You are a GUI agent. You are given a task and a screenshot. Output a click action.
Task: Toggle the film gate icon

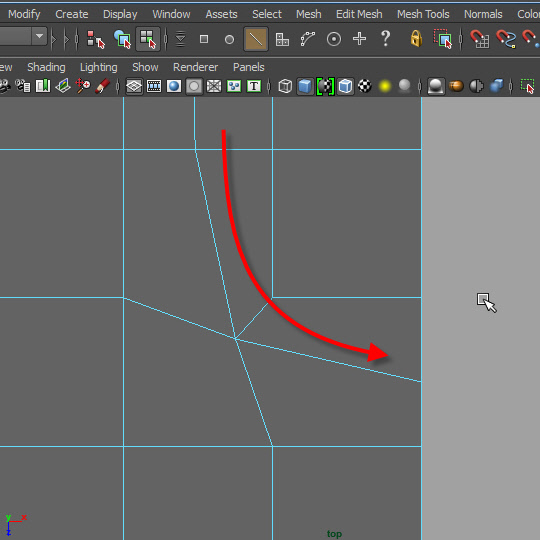pos(154,86)
